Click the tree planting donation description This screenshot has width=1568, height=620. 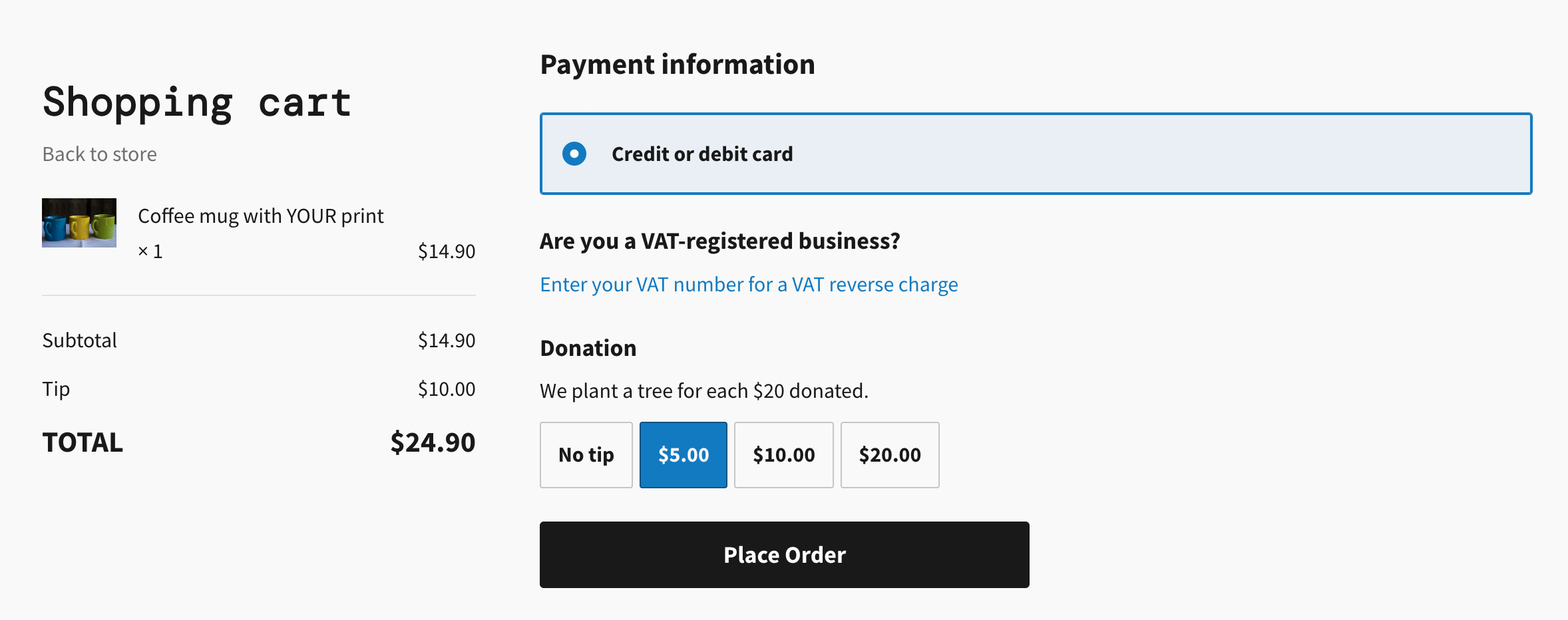704,391
